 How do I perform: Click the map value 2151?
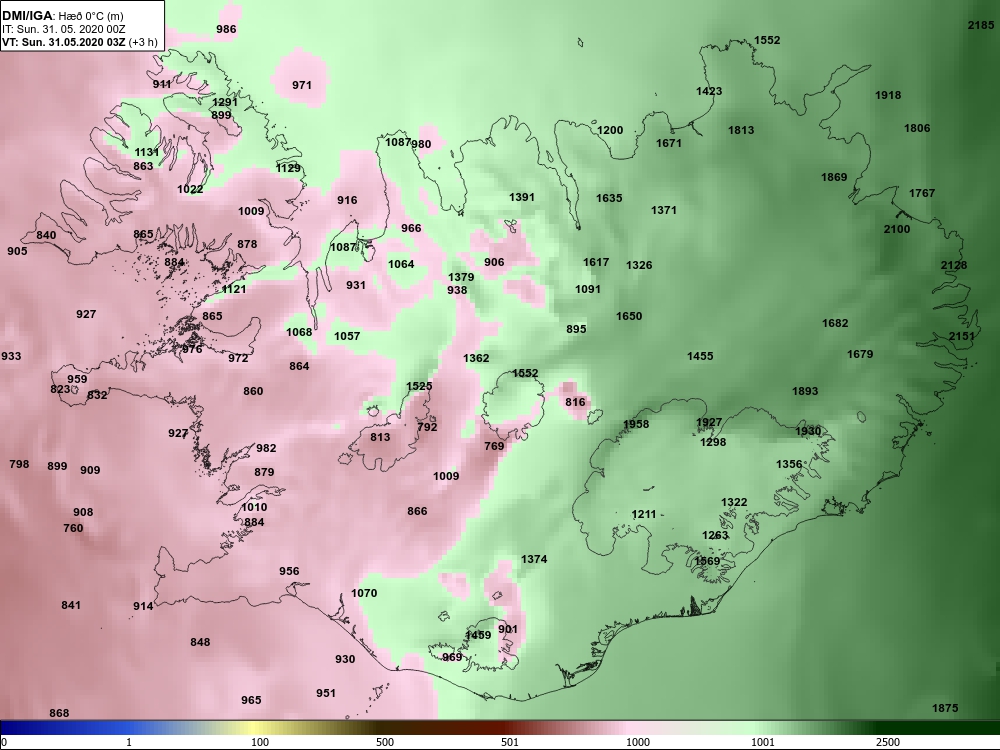click(962, 336)
